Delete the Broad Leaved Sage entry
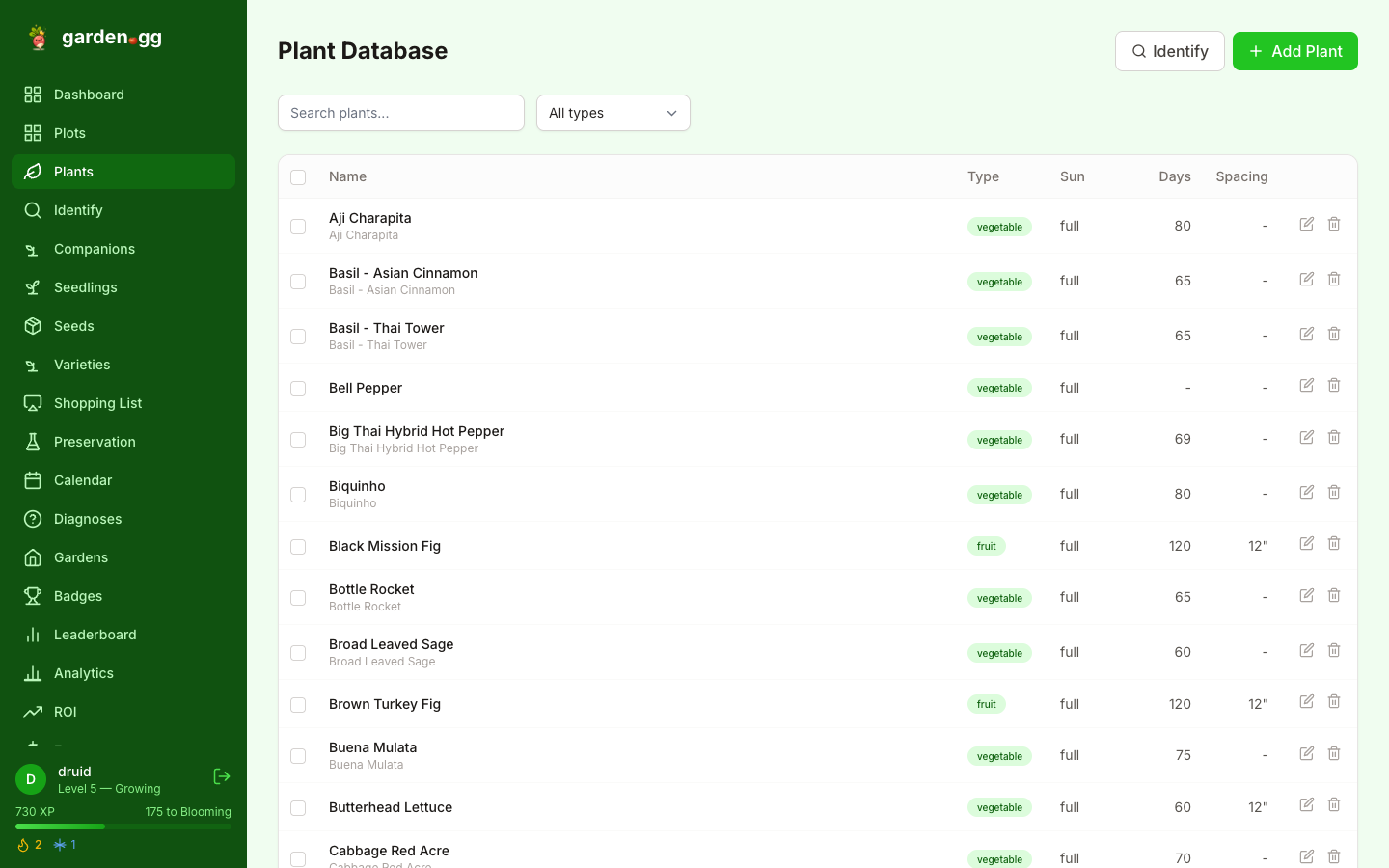 pos(1334,650)
